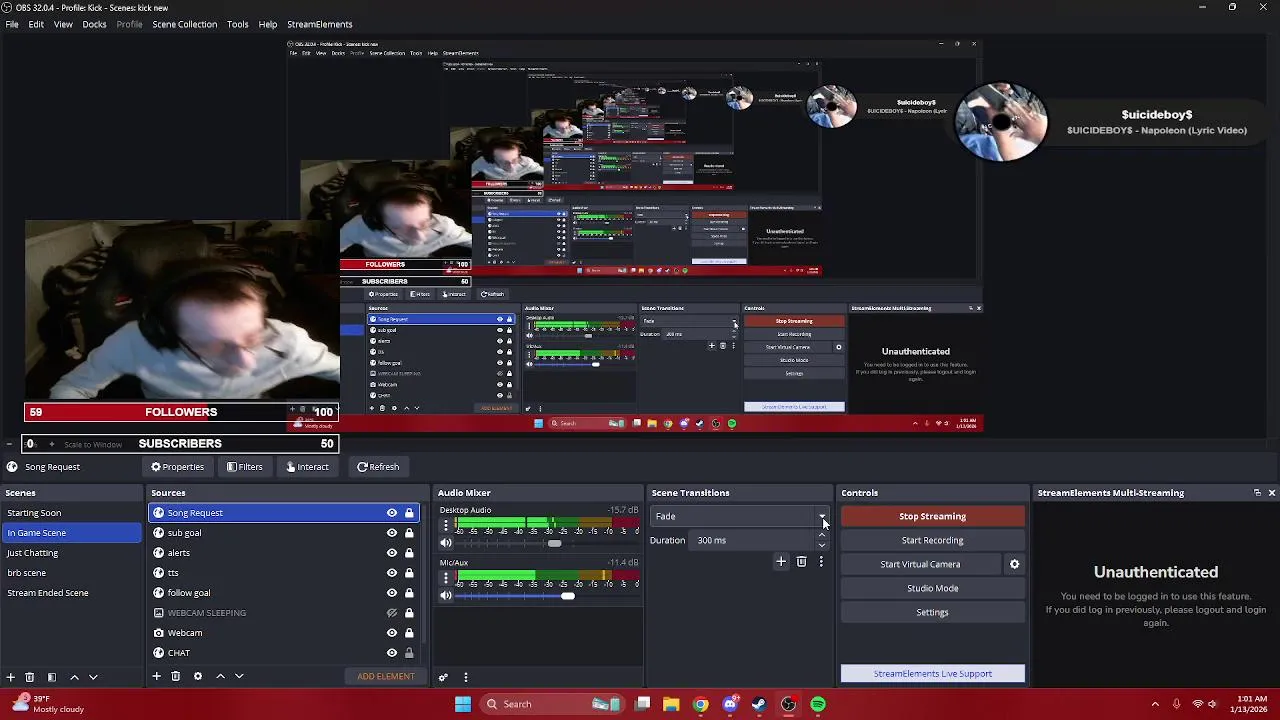The image size is (1280, 720).
Task: Open the View menu
Action: [x=63, y=24]
